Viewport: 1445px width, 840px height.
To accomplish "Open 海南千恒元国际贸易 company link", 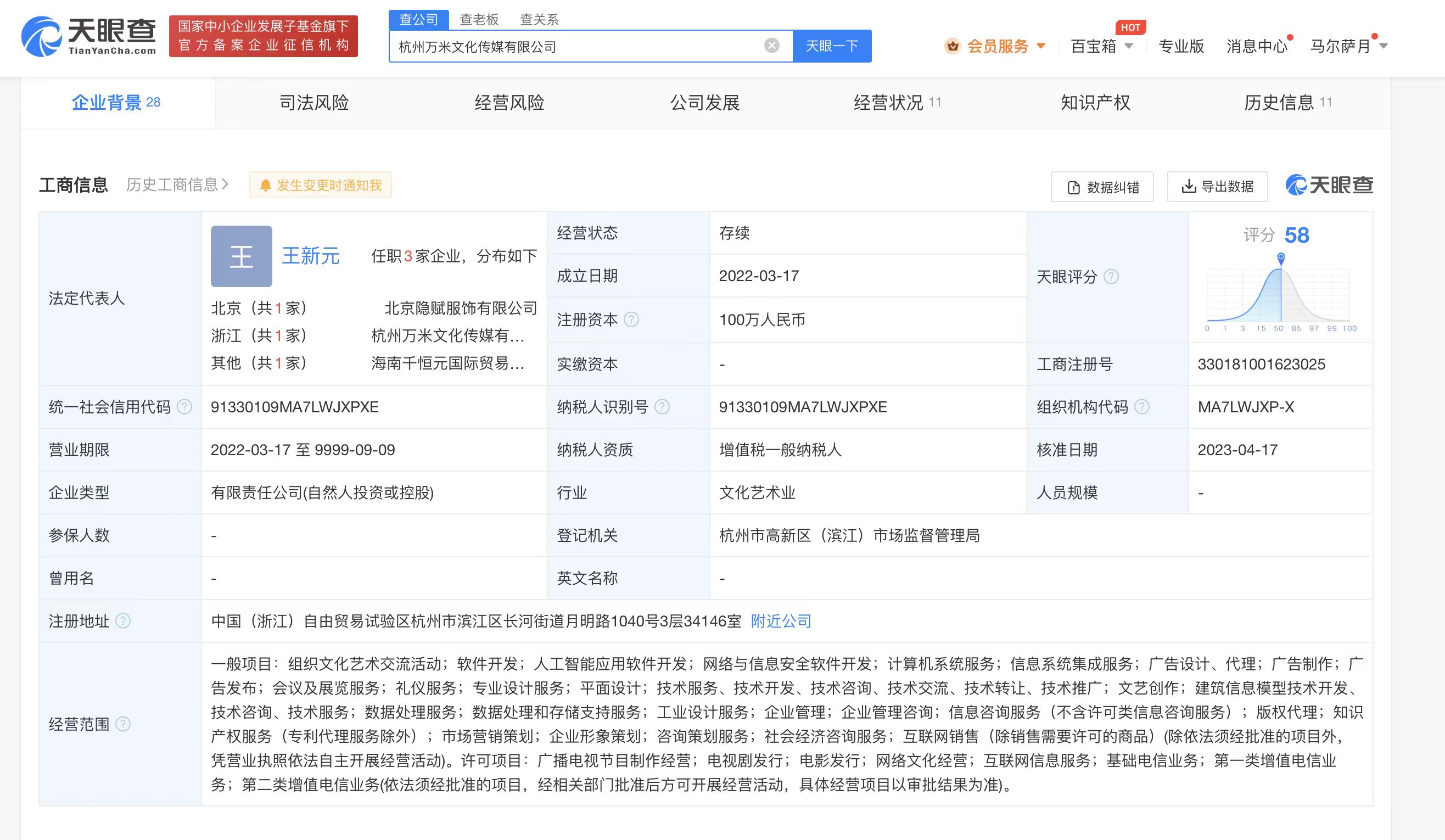I will (x=448, y=363).
